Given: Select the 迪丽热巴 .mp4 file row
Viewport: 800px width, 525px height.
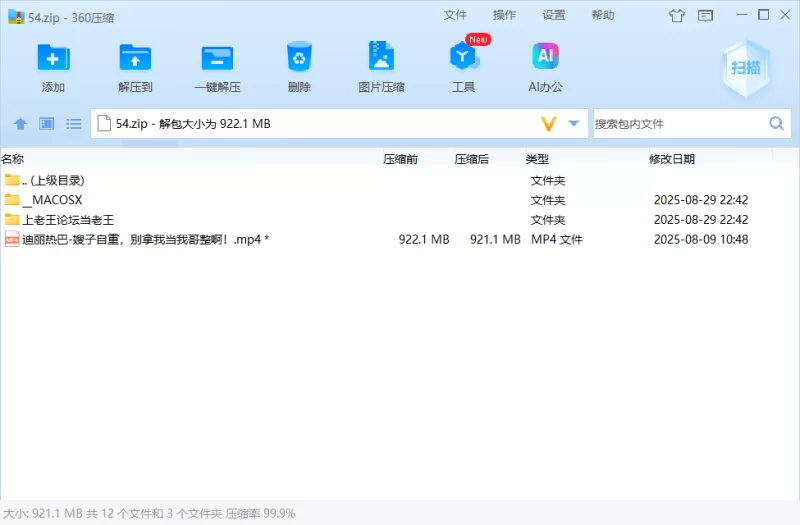Looking at the screenshot, I should coord(400,239).
